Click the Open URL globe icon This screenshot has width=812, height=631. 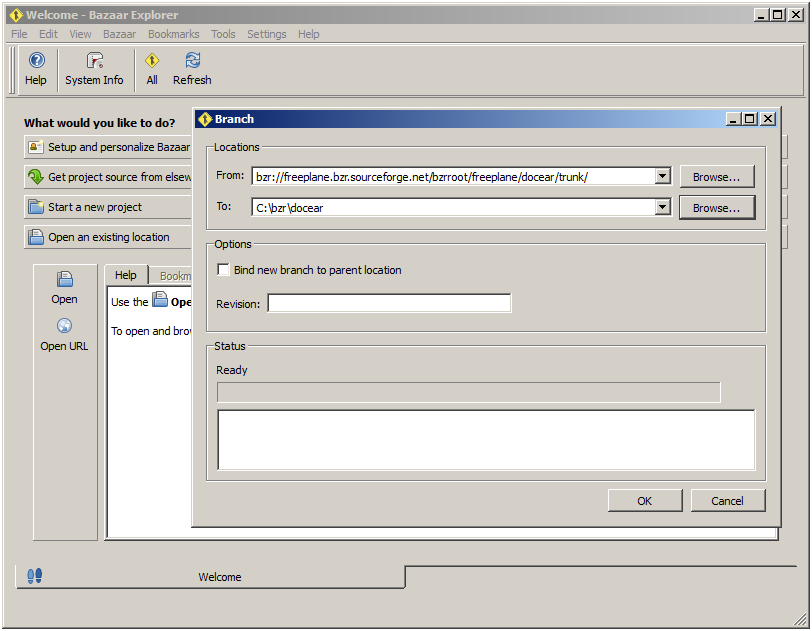[x=65, y=326]
